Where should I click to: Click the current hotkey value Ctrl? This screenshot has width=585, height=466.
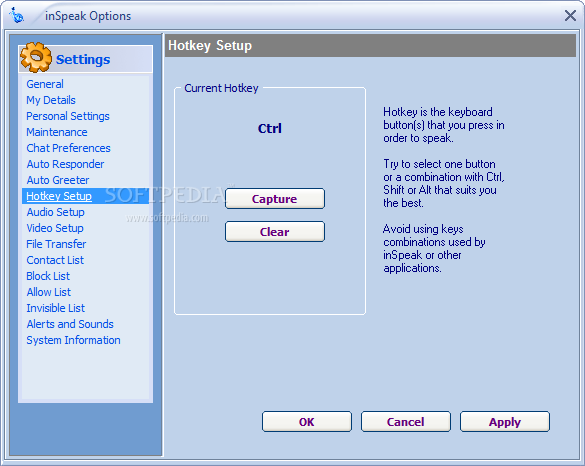(x=270, y=129)
